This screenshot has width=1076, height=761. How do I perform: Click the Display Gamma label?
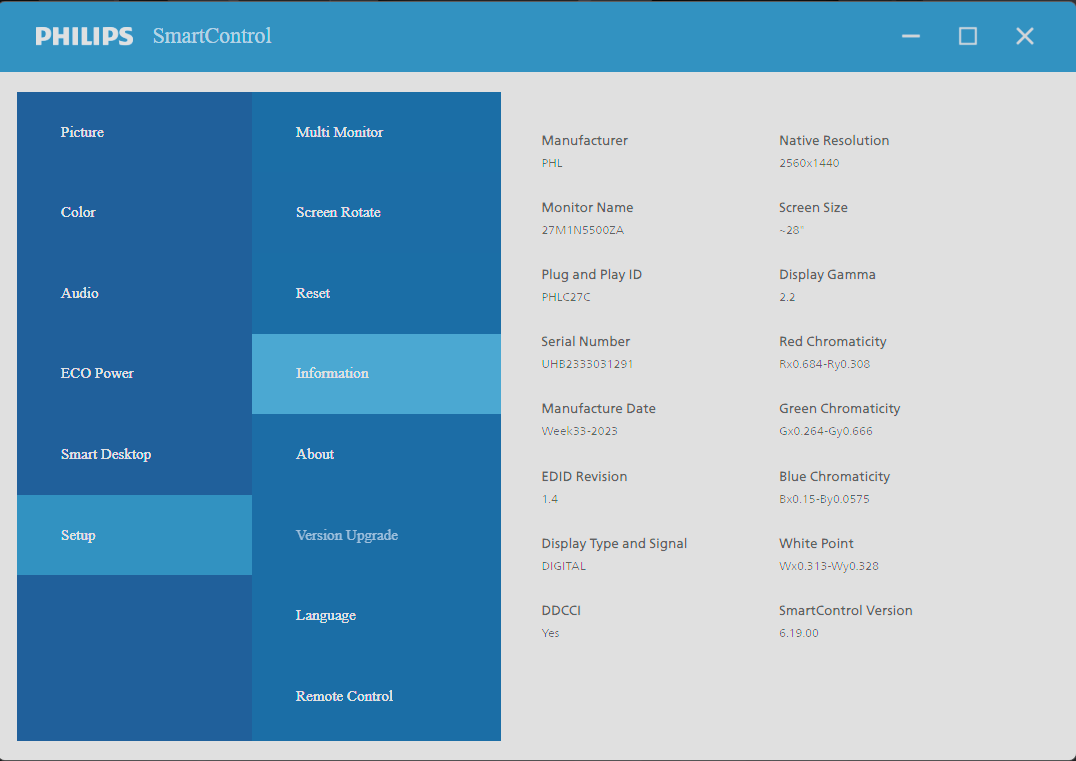(x=827, y=274)
